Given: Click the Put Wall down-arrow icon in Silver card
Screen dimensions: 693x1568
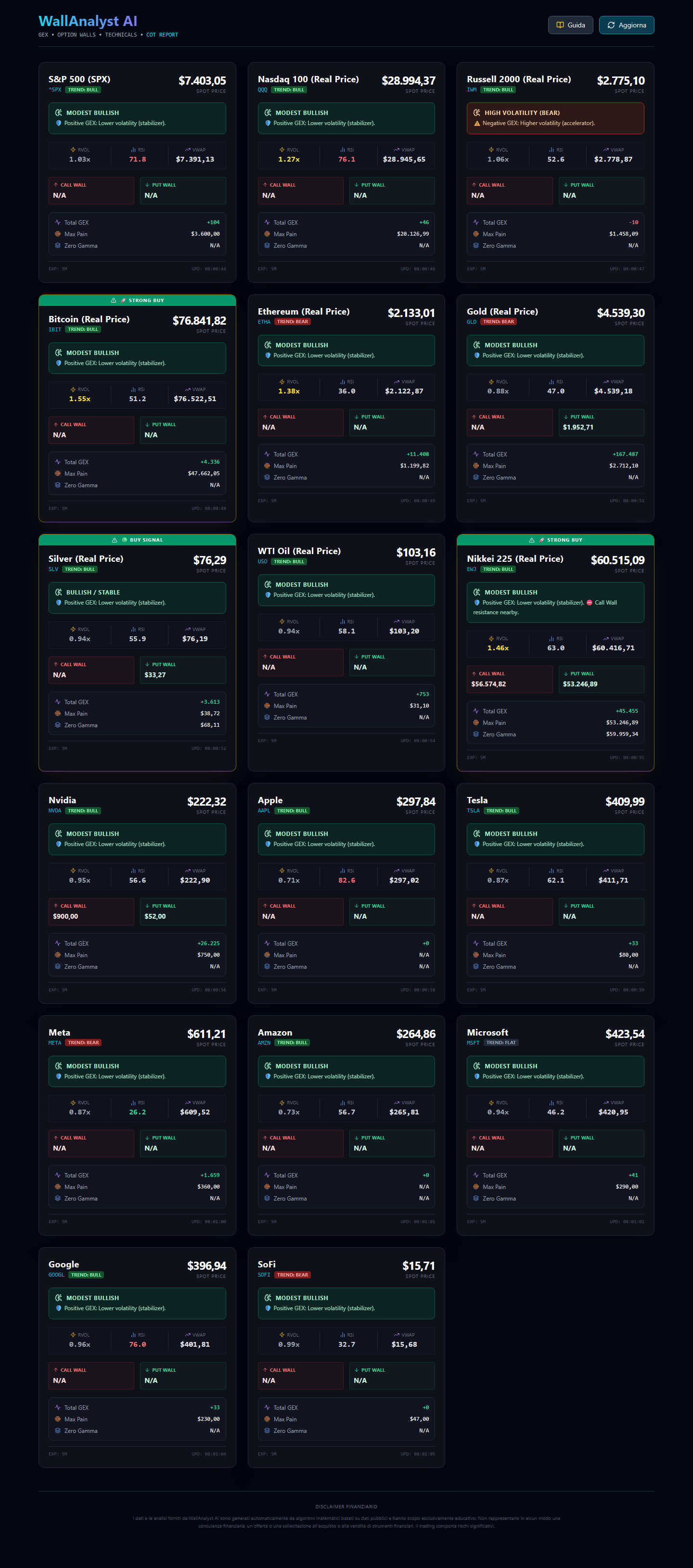Looking at the screenshot, I should (147, 665).
